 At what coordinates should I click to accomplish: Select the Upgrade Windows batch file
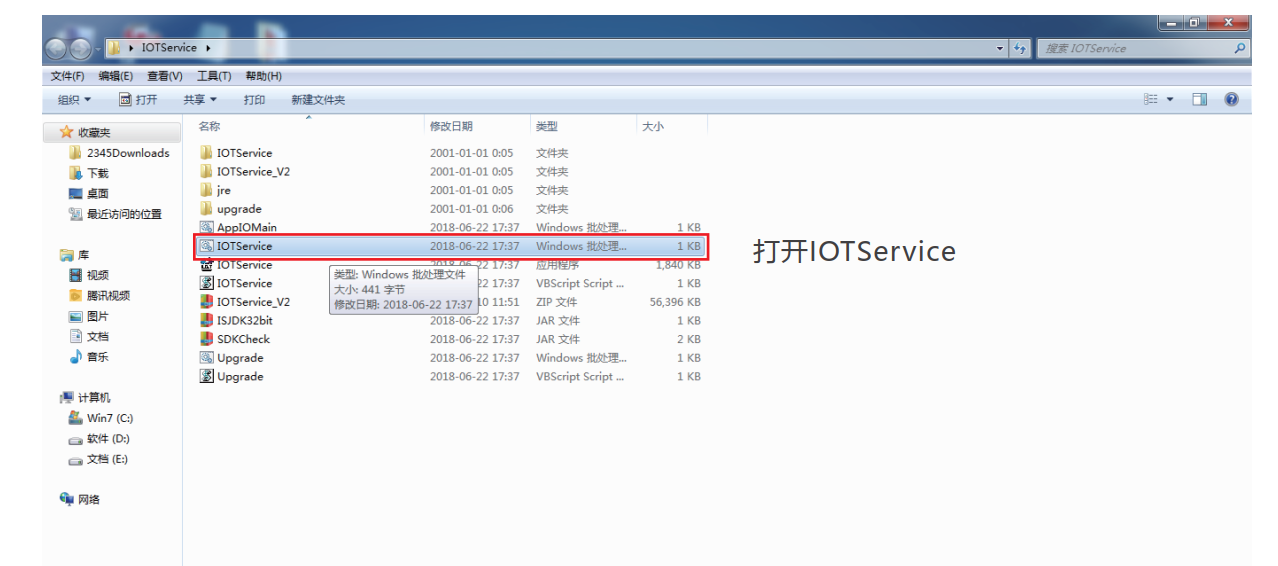click(x=232, y=357)
